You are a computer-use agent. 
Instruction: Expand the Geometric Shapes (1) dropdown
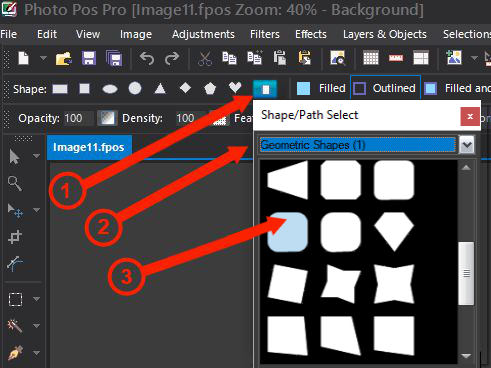click(467, 145)
